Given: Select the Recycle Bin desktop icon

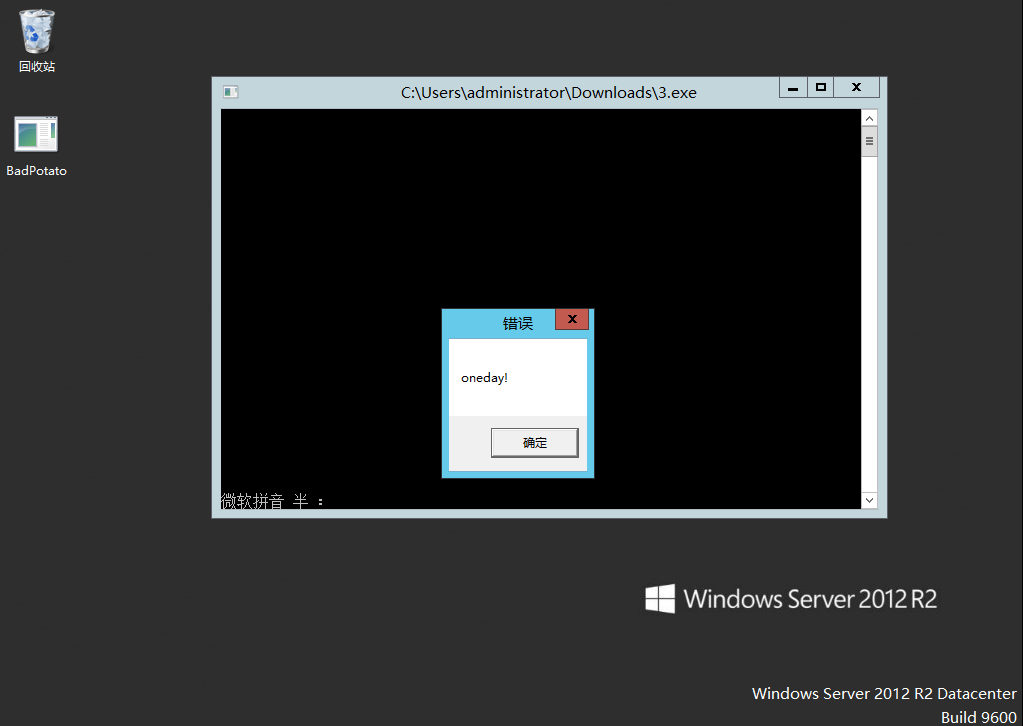Looking at the screenshot, I should tap(37, 33).
